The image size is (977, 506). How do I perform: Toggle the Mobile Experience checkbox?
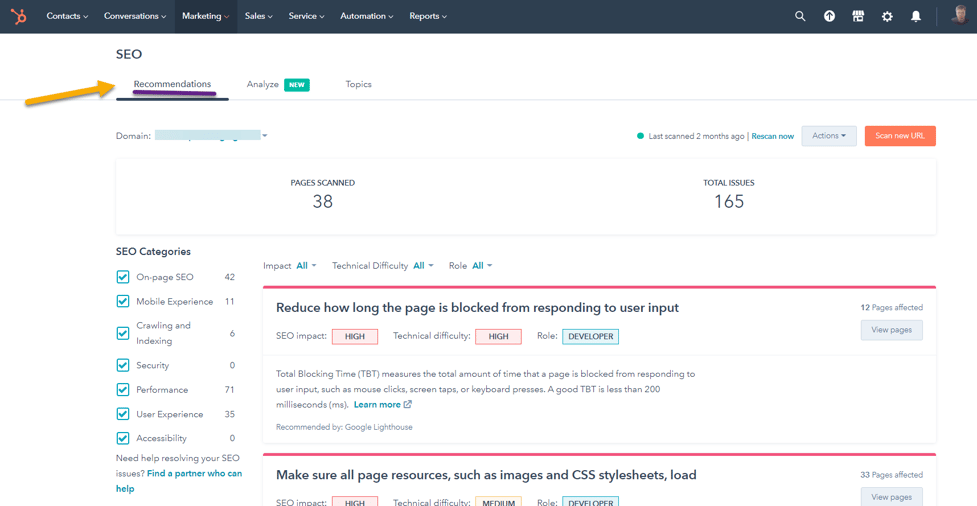pyautogui.click(x=123, y=301)
